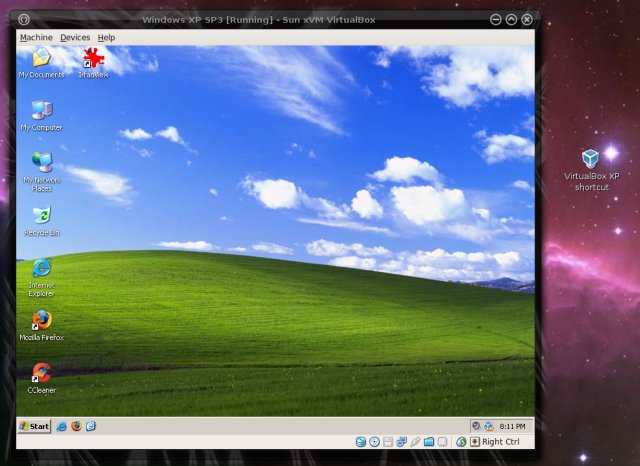Select Mozilla Firefox desktop shortcut
Viewport: 640px width, 466px height.
[x=42, y=326]
